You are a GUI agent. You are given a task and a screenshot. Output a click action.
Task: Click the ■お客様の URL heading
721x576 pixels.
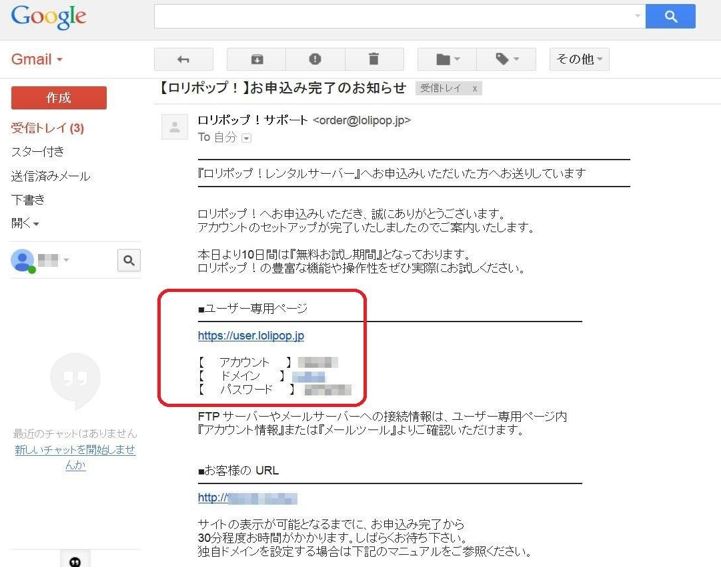click(238, 471)
